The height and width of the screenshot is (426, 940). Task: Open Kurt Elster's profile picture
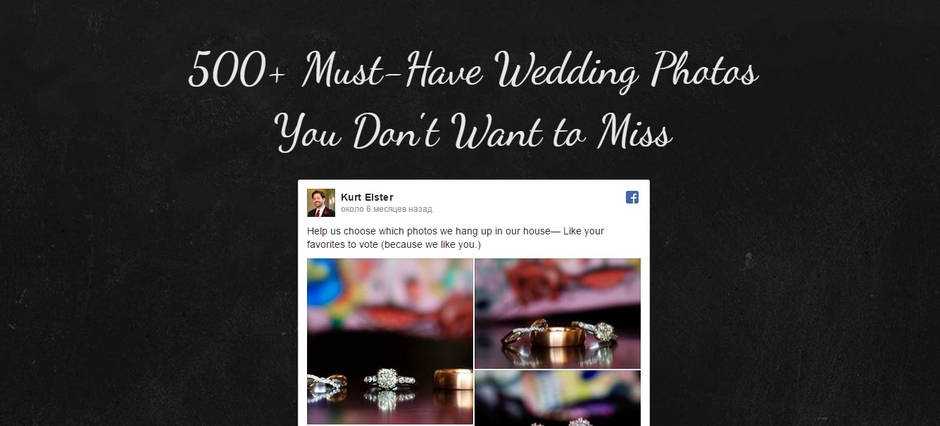(321, 203)
